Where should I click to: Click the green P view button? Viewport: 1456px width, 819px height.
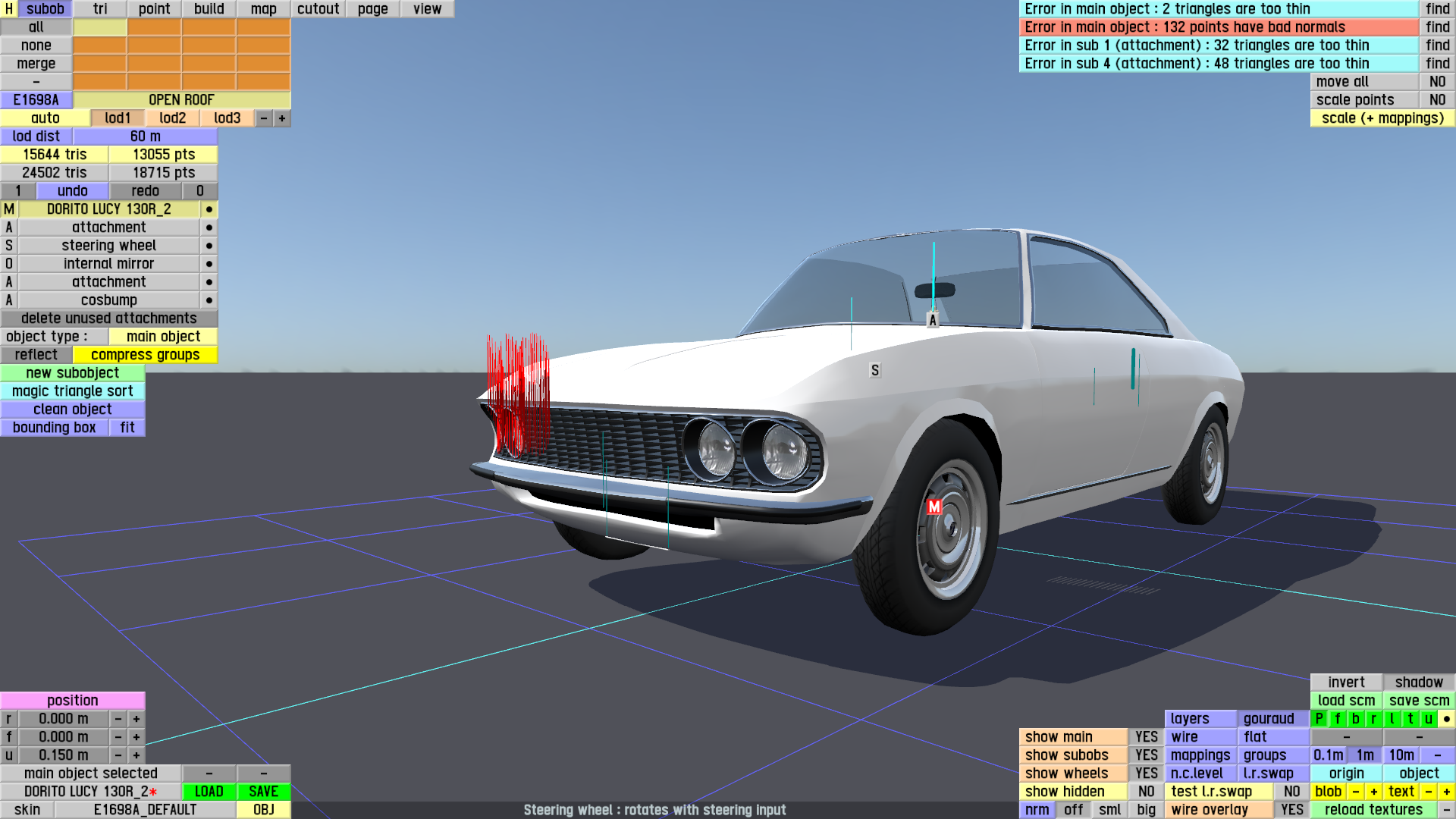pyautogui.click(x=1319, y=719)
